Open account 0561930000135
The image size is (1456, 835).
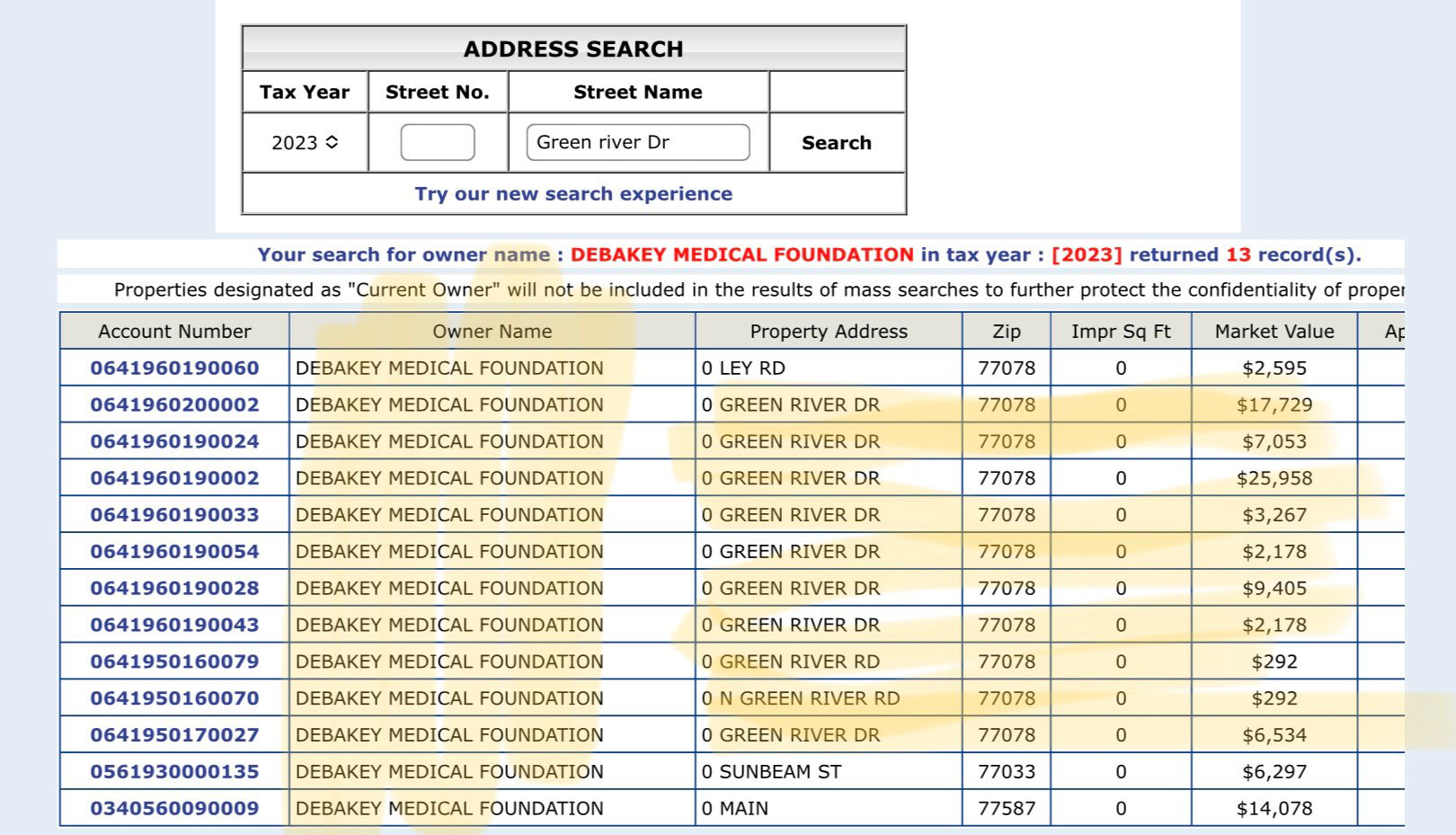coord(174,771)
